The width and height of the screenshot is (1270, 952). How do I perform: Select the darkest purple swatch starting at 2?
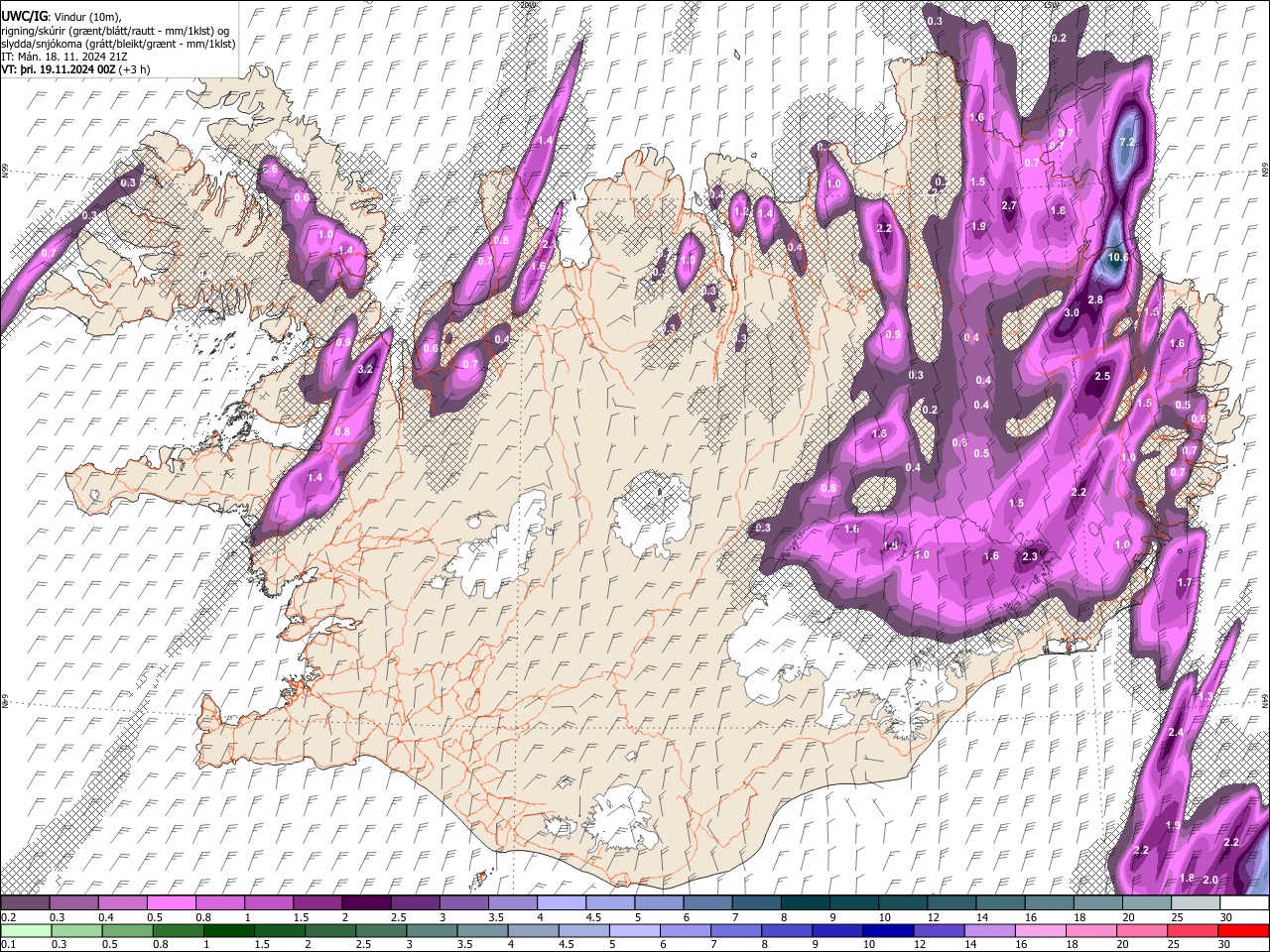366,902
